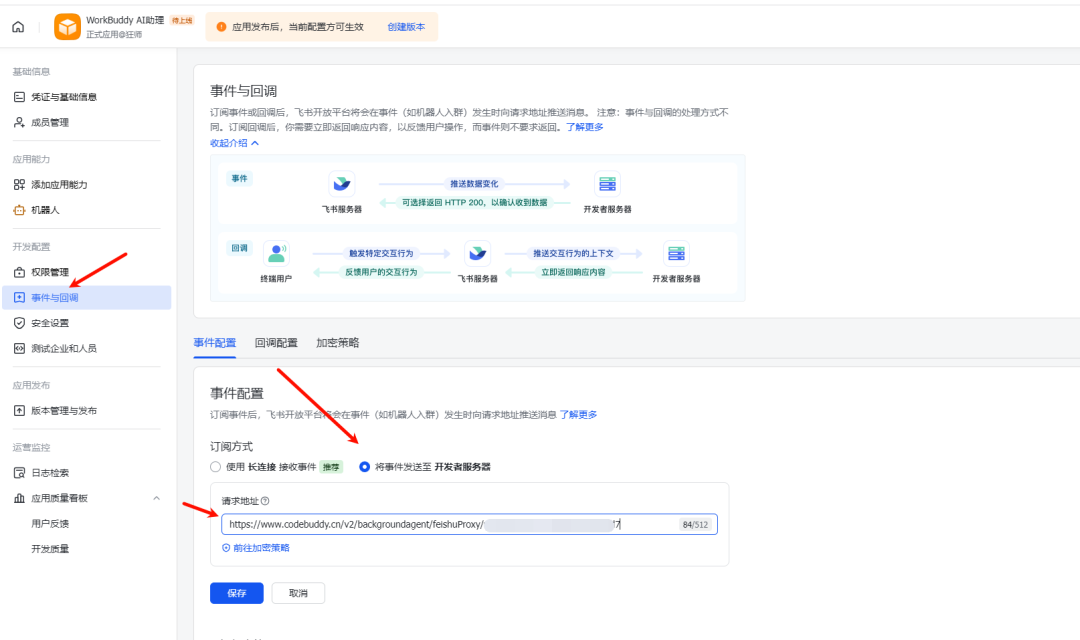Image resolution: width=1080 pixels, height=640 pixels.
Task: Click the 取消 button
Action: (x=298, y=593)
